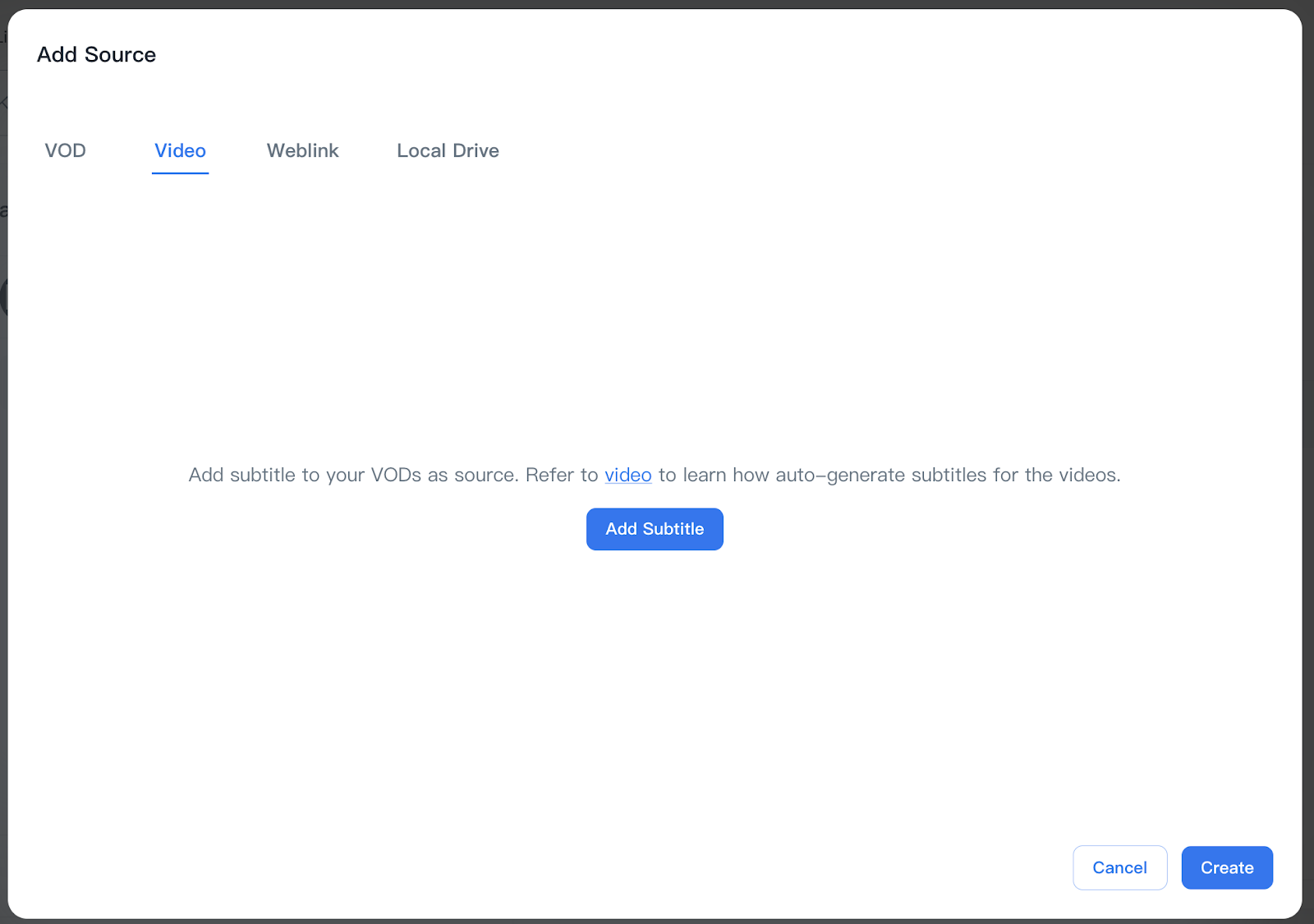The width and height of the screenshot is (1314, 924).
Task: Click the 'Add Source' dialog title
Action: [96, 55]
